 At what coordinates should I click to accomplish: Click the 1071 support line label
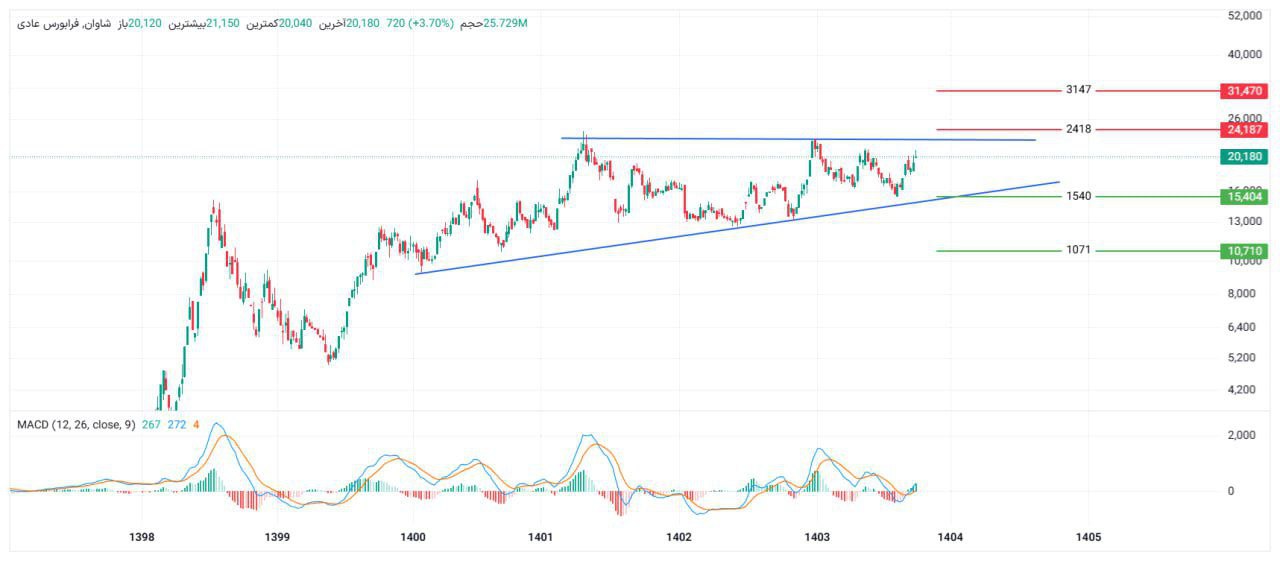[1078, 250]
